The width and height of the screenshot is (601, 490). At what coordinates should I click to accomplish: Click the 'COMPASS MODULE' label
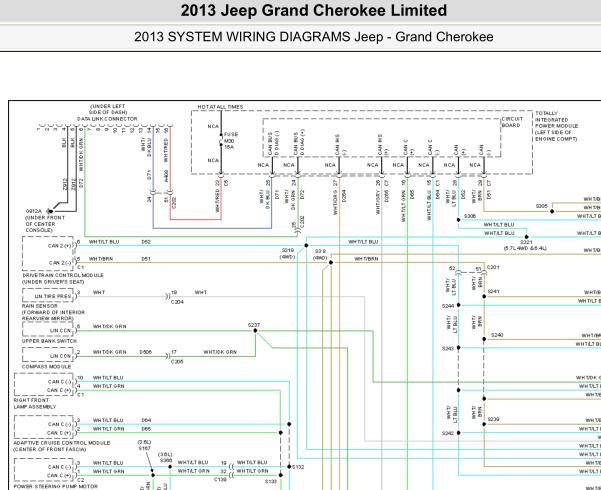tap(46, 367)
